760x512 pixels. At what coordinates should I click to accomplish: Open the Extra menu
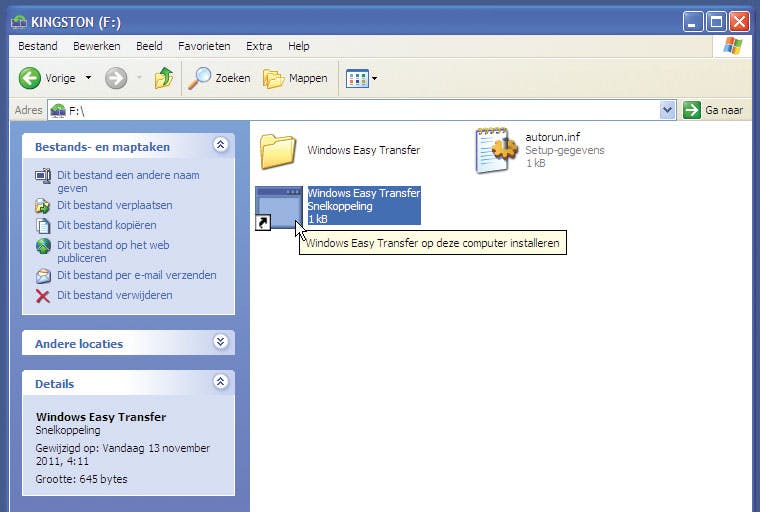pos(259,46)
